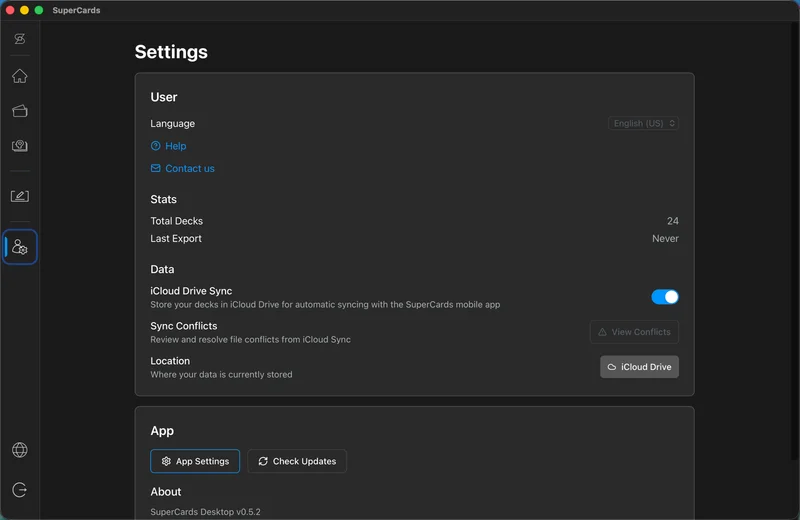800x520 pixels.
Task: Open the card editor icon in sidebar
Action: tap(19, 196)
